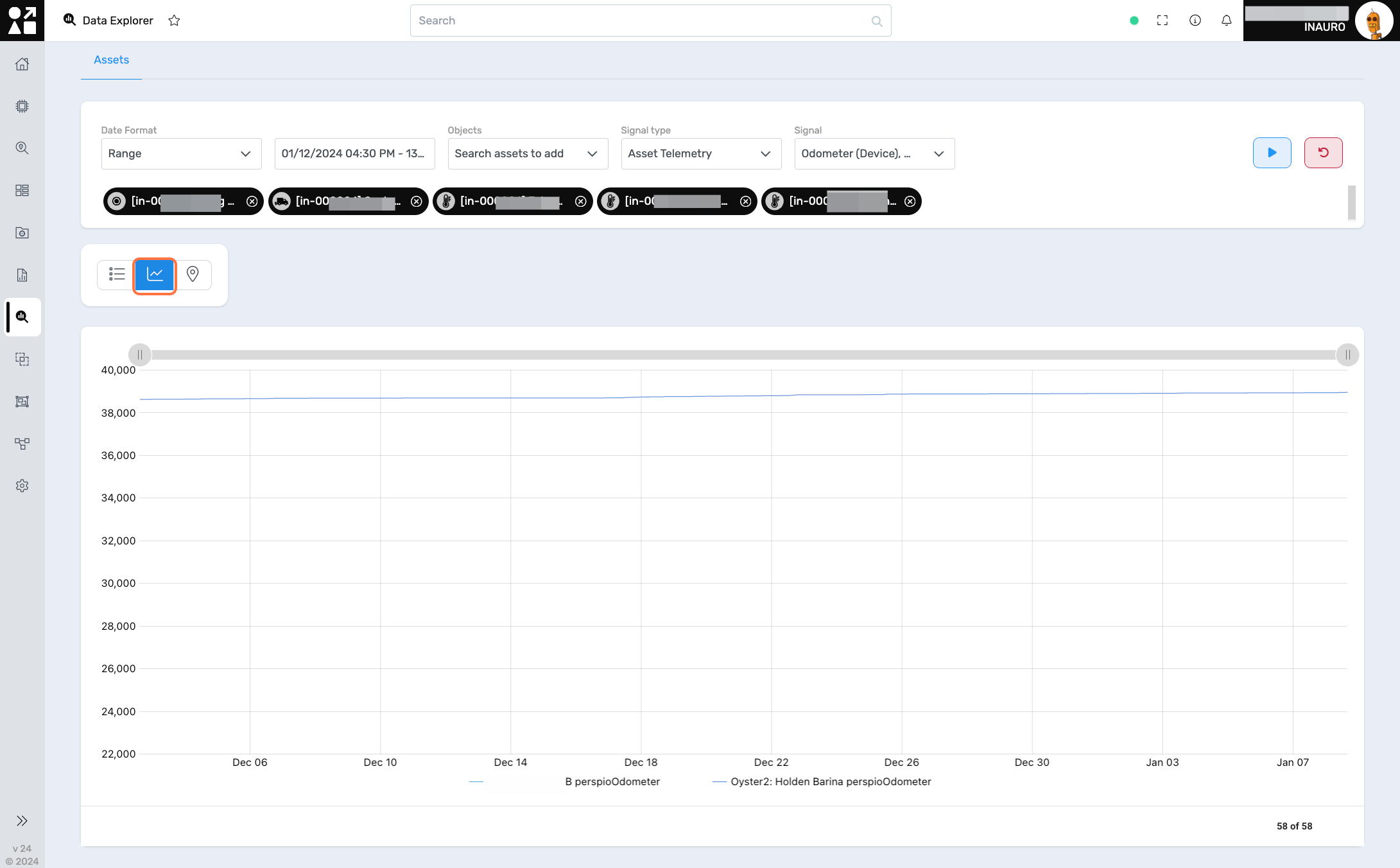Open the Date Format Range dropdown
The height and width of the screenshot is (868, 1400).
coord(181,153)
